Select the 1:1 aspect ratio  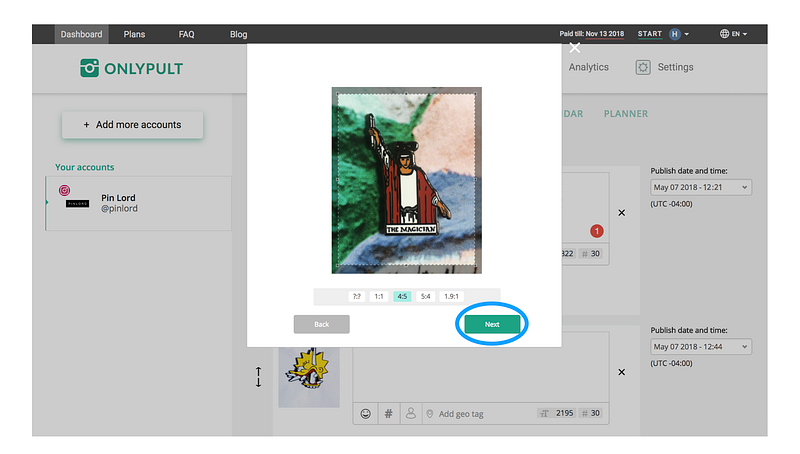coord(379,296)
